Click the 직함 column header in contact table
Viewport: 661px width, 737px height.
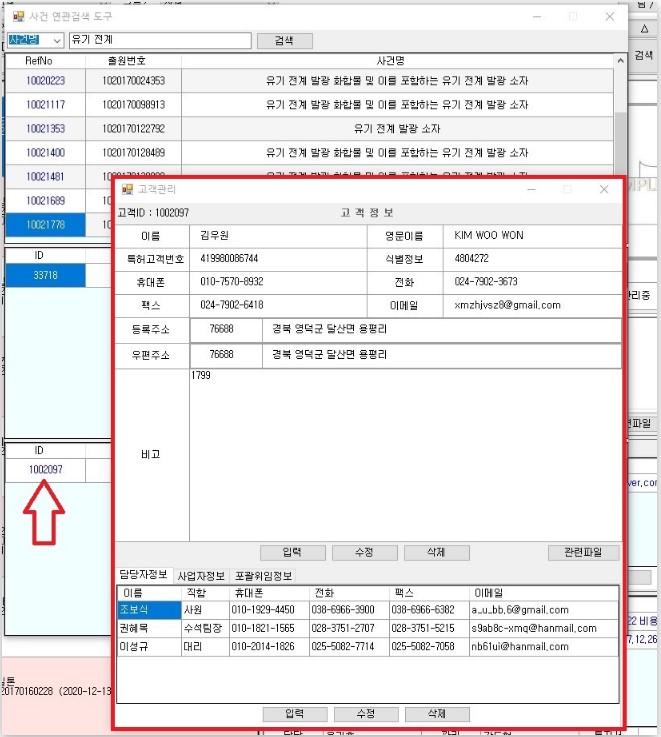(205, 593)
